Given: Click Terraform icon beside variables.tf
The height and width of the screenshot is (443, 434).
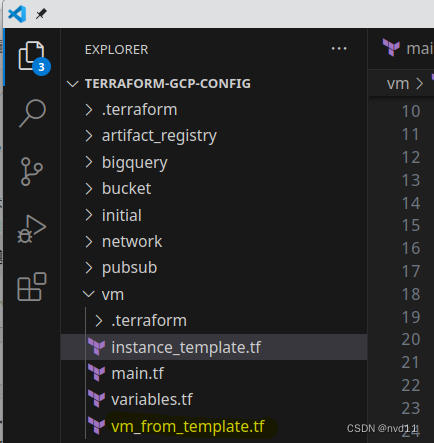Looking at the screenshot, I should (x=97, y=399).
